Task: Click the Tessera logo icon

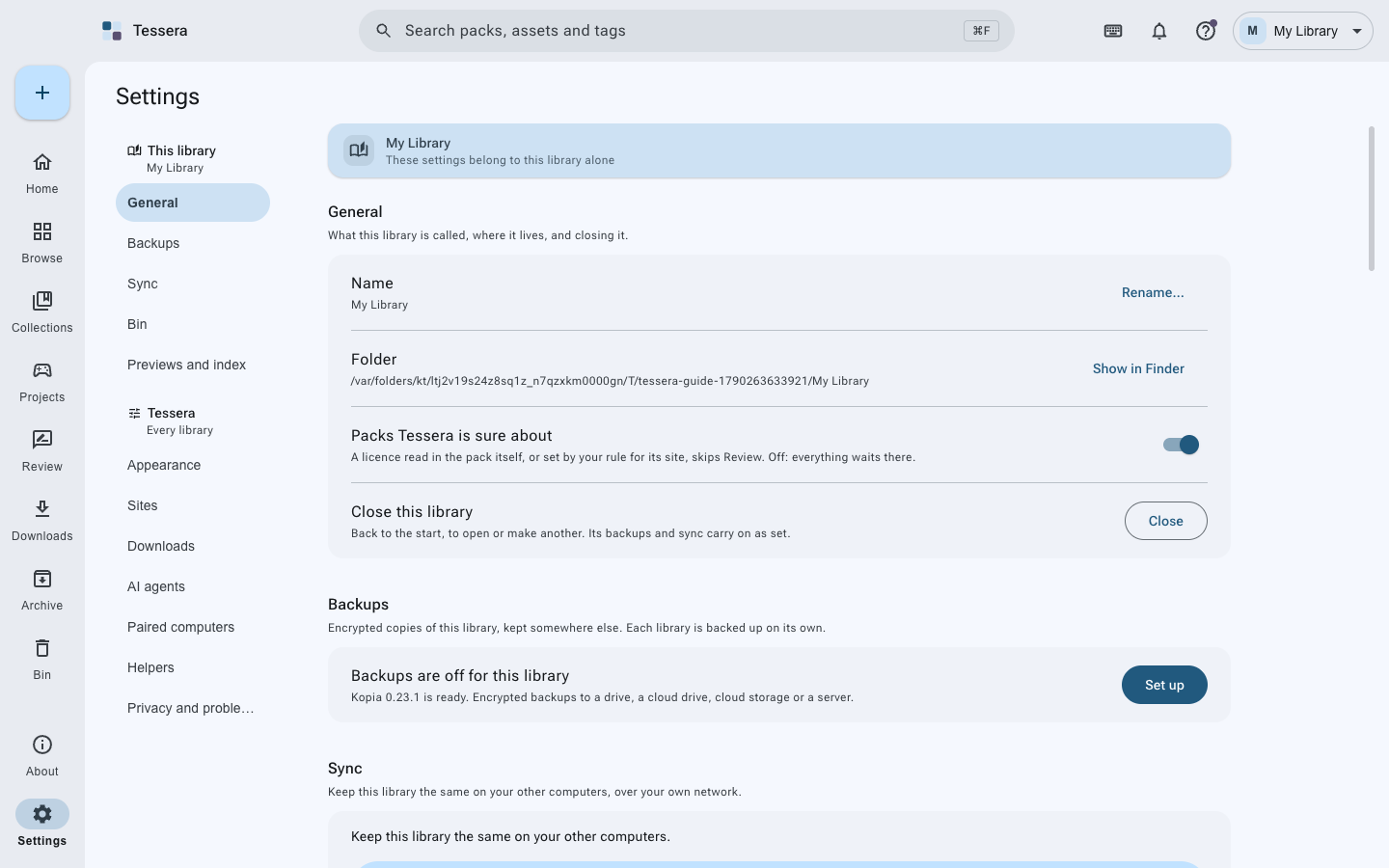Action: pos(112,31)
